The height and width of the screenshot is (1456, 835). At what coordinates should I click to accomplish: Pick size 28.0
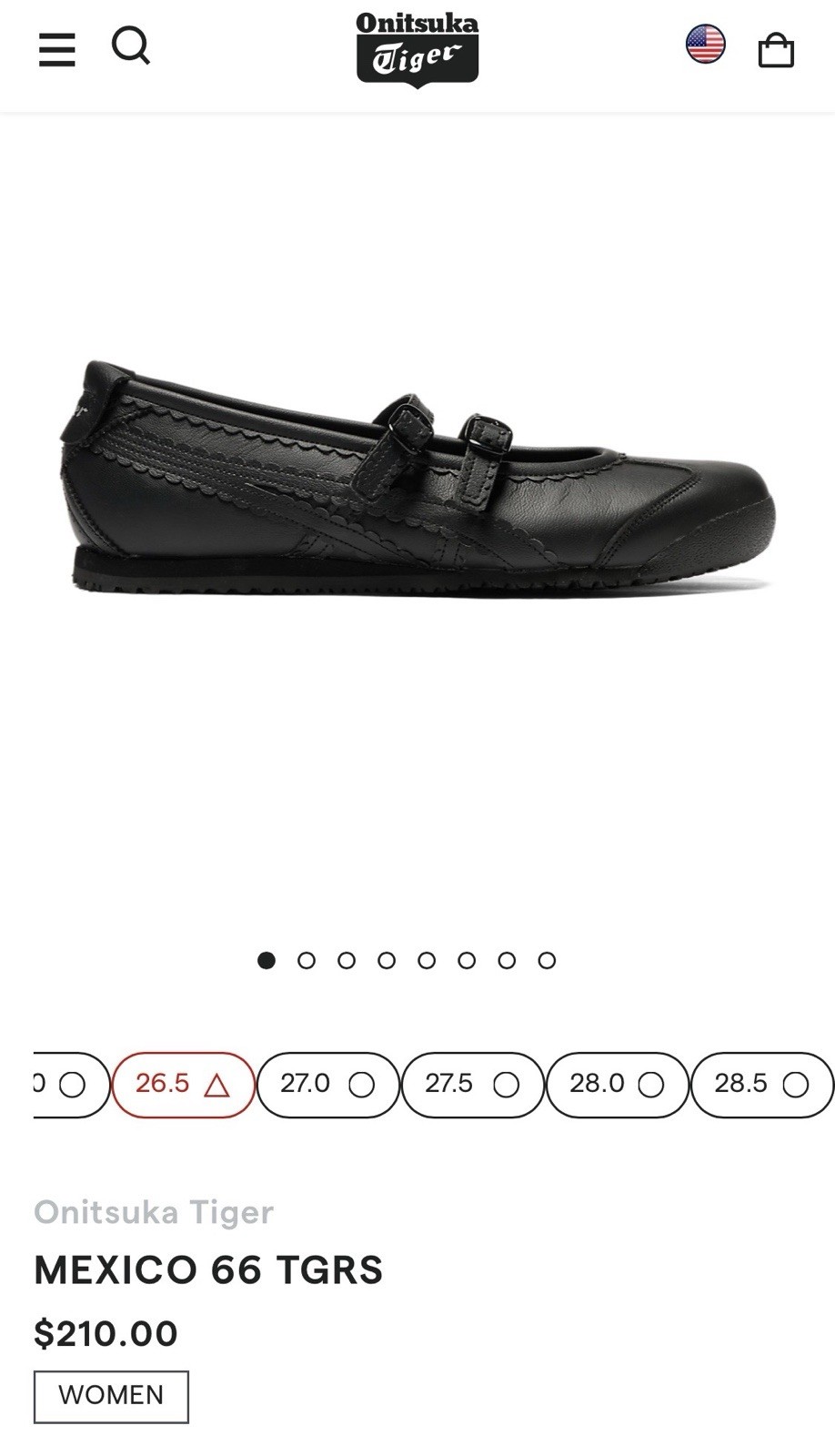click(x=617, y=1085)
